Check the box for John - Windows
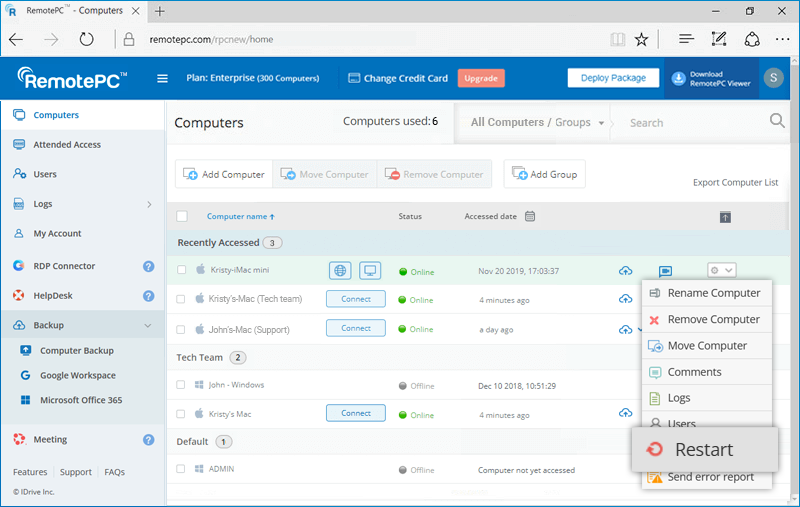 click(182, 385)
